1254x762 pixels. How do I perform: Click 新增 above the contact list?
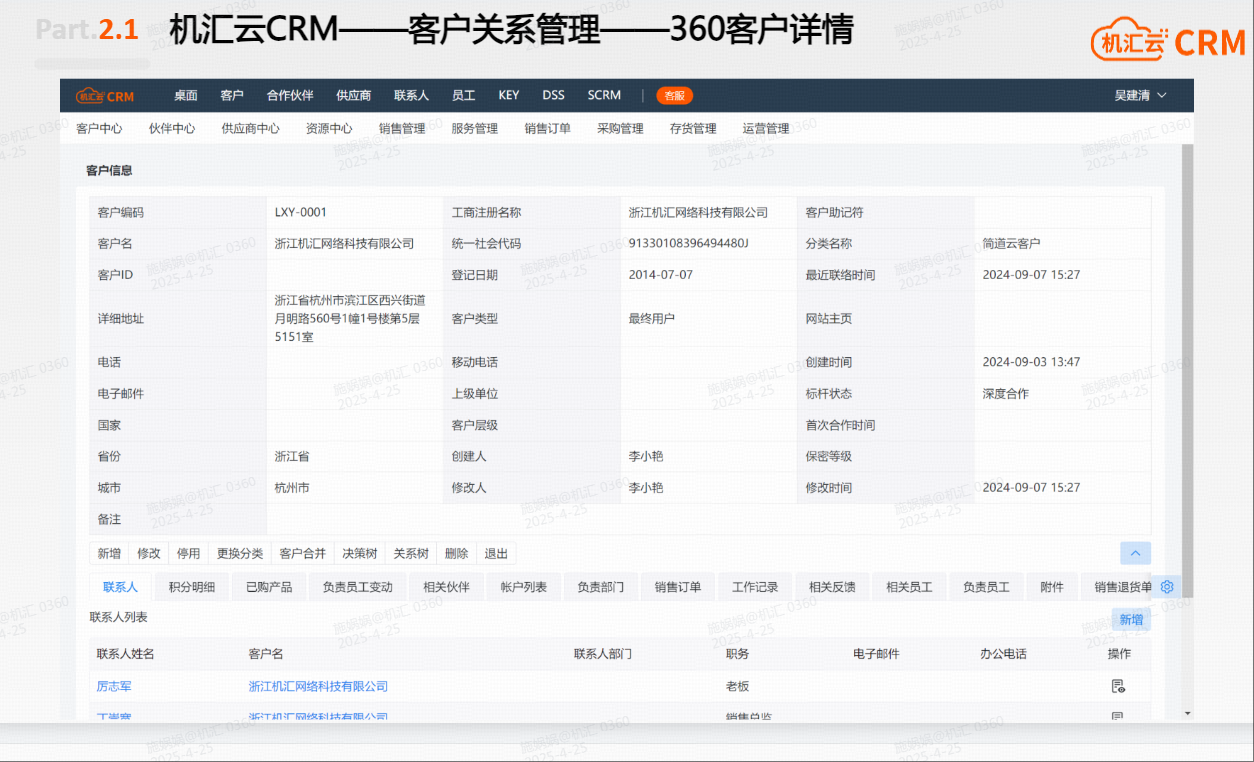[x=1131, y=620]
